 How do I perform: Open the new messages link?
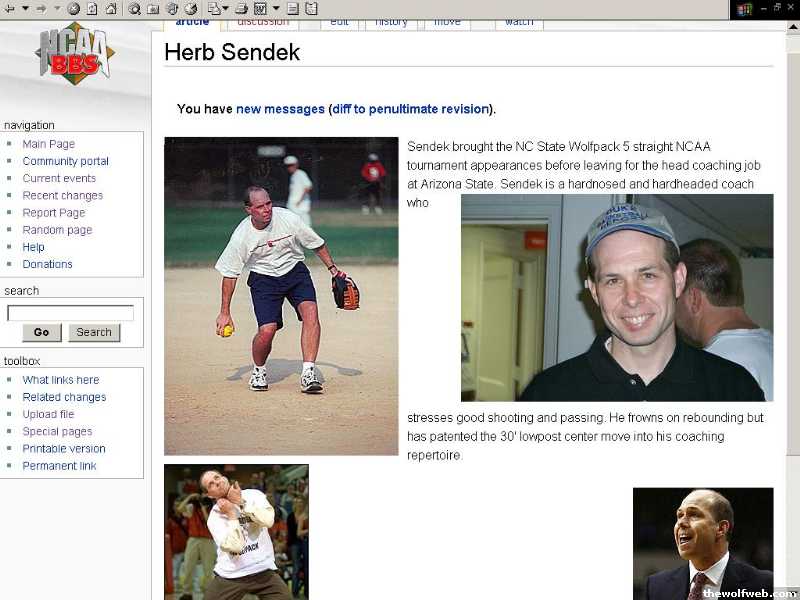280,109
